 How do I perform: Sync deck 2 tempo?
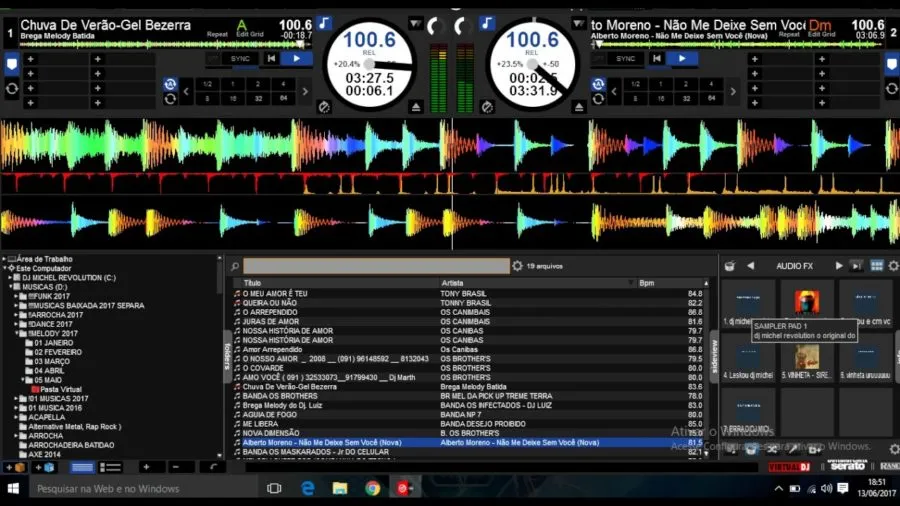pyautogui.click(x=625, y=59)
